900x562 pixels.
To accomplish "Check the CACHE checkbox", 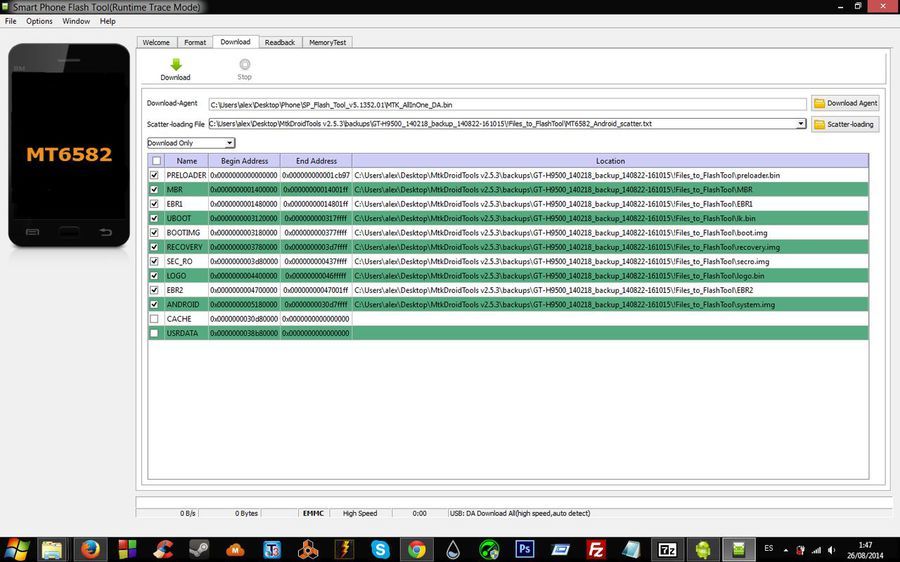I will [x=154, y=319].
